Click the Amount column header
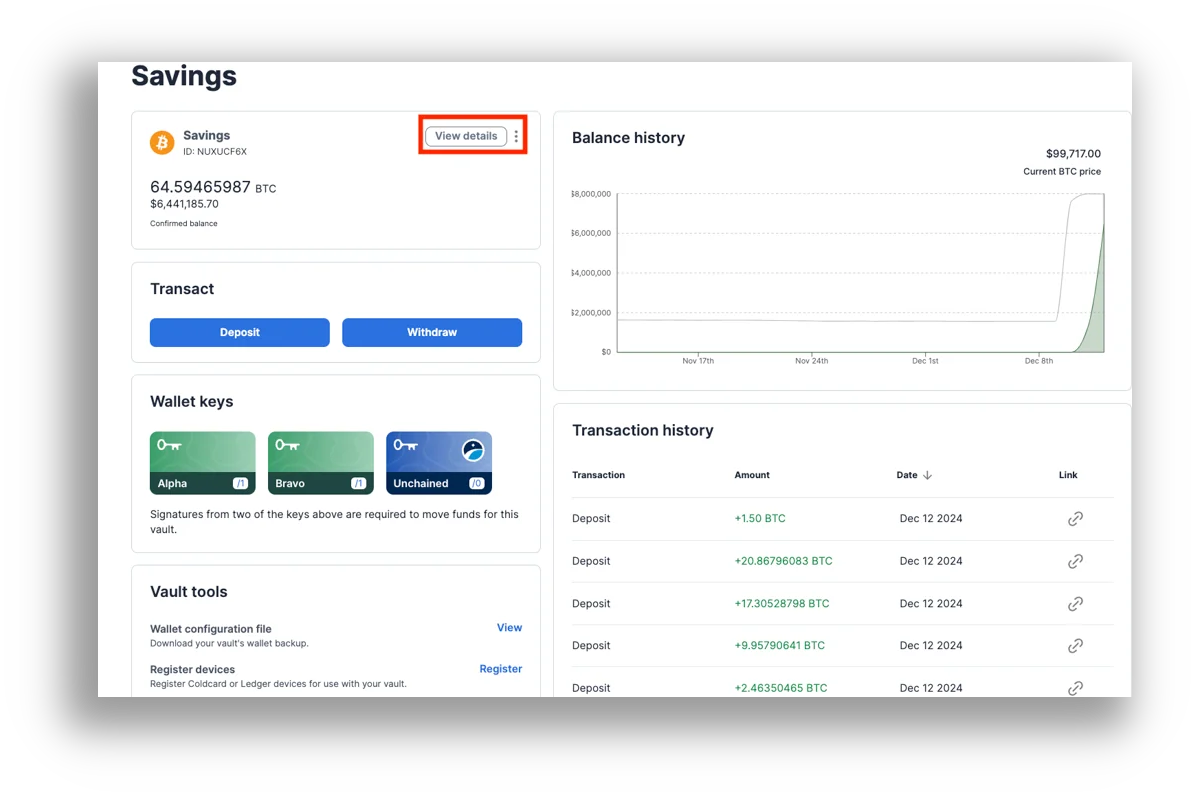Image resolution: width=1194 pixels, height=795 pixels. pos(752,475)
